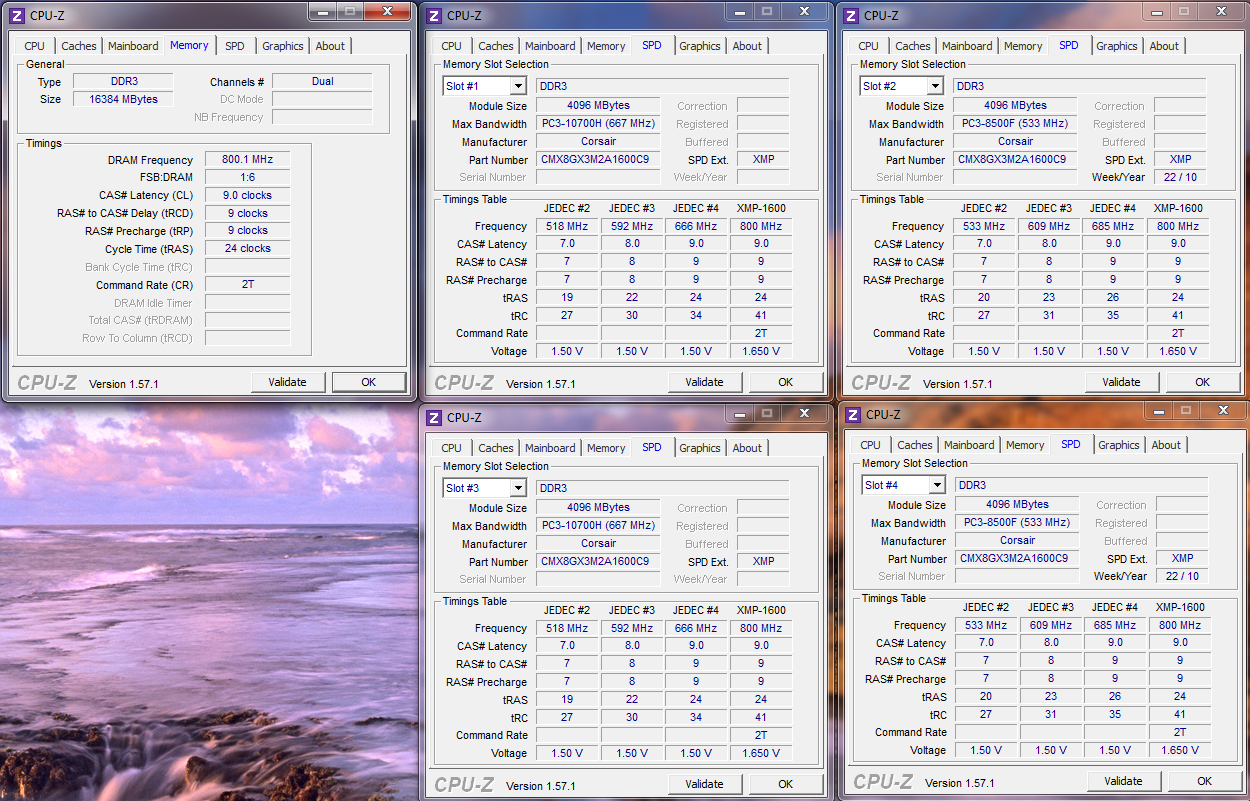The width and height of the screenshot is (1250, 801).
Task: Click the CPU-Z title bar icon of the Slot #3 window
Action: (x=434, y=417)
